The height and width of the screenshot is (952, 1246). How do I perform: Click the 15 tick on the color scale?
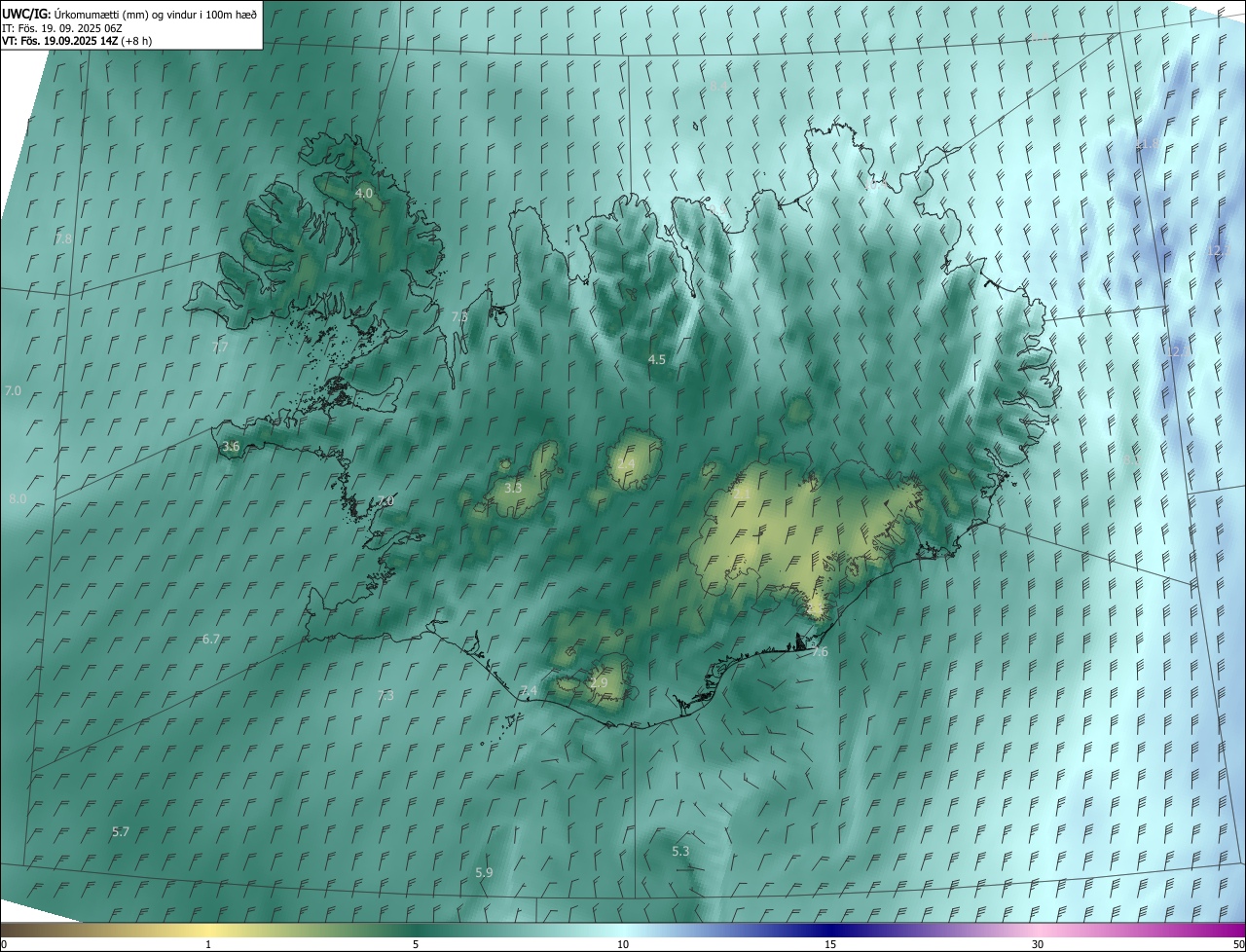pyautogui.click(x=830, y=945)
